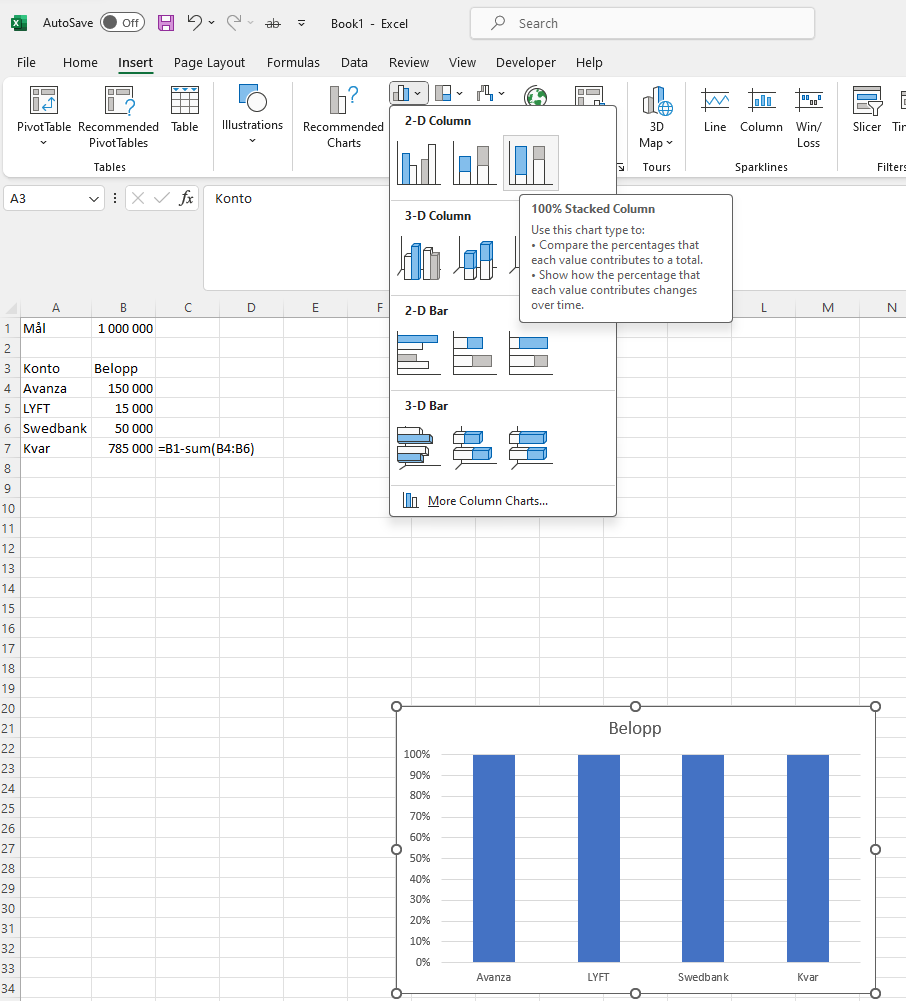Open the Formulas ribbon tab
Image resolution: width=906 pixels, height=1001 pixels.
click(293, 62)
